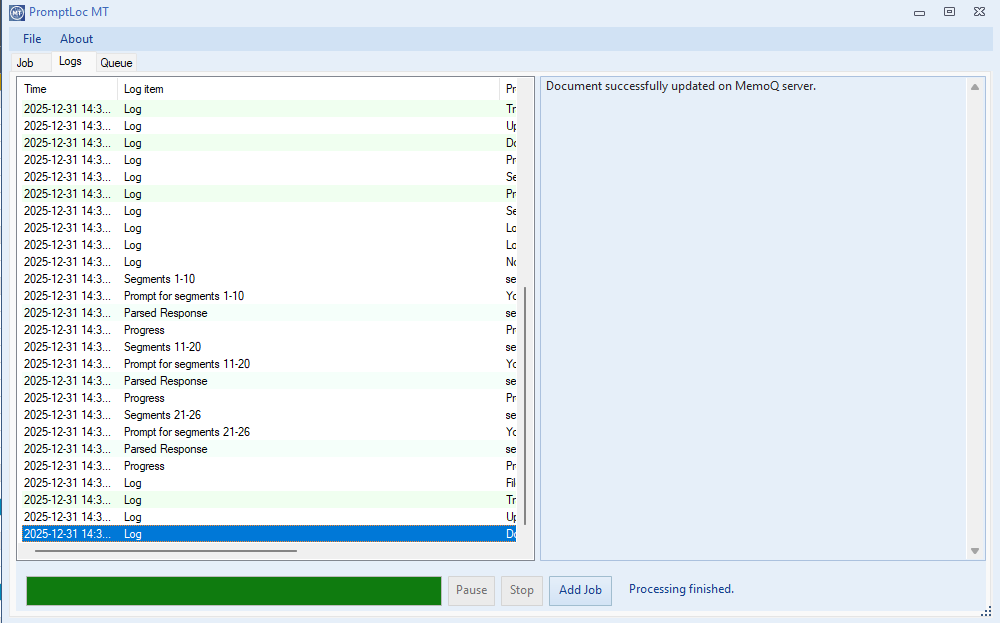Switch to the Queue tab
Screen dimensions: 1000x623
point(116,63)
